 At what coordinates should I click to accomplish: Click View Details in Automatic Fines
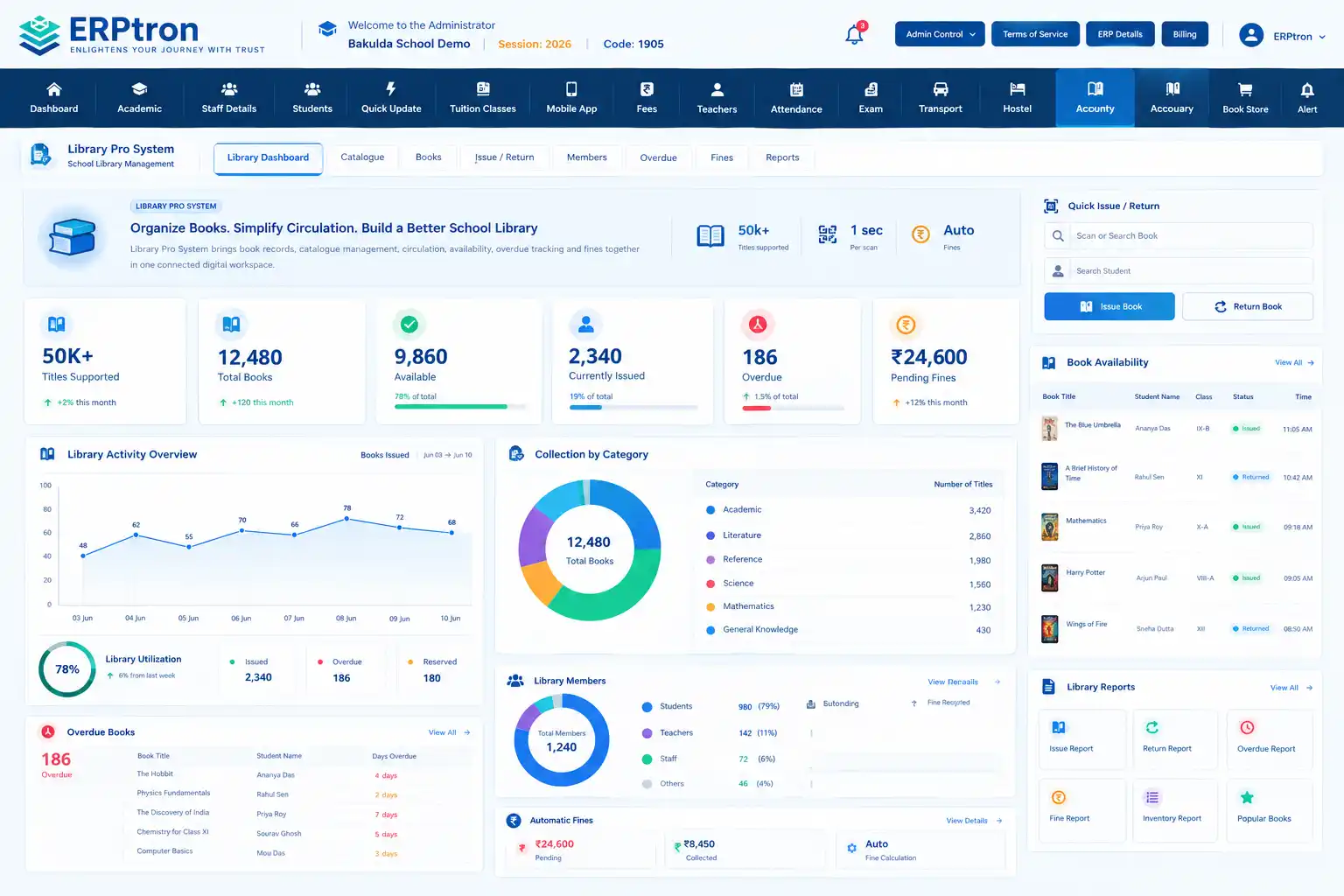[x=974, y=821]
